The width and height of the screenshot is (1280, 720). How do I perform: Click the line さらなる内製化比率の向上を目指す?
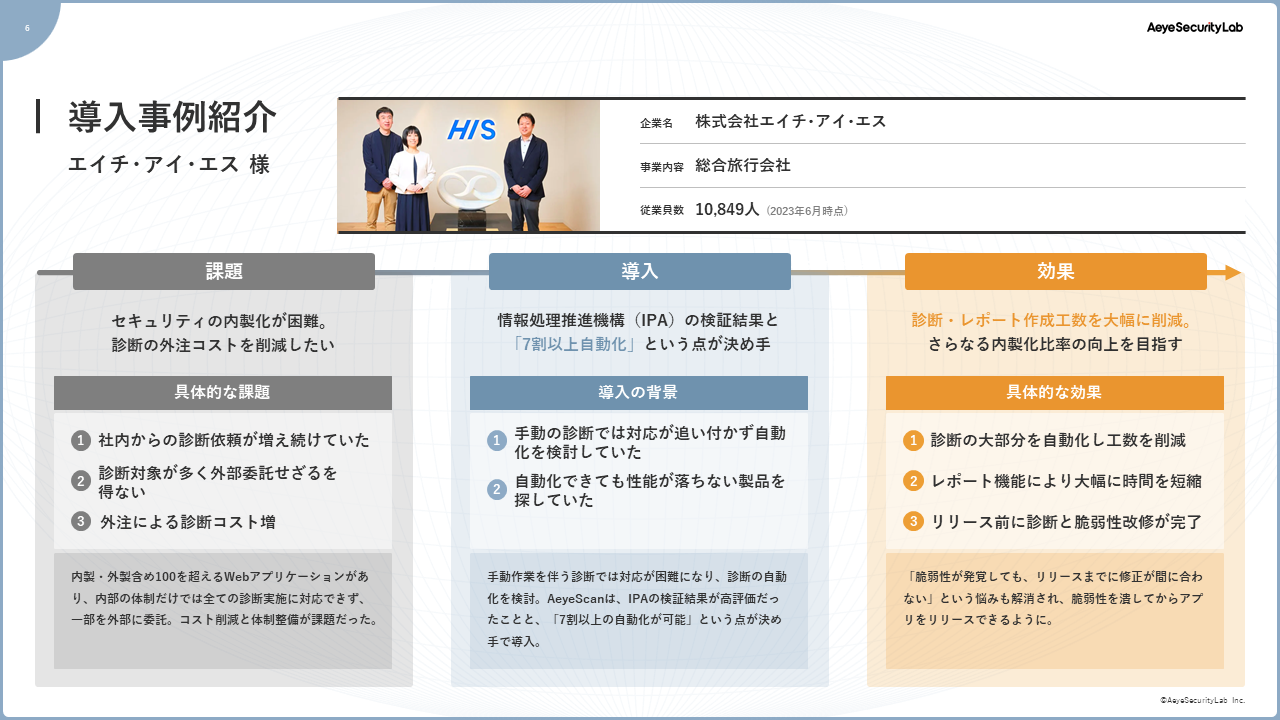click(1055, 345)
